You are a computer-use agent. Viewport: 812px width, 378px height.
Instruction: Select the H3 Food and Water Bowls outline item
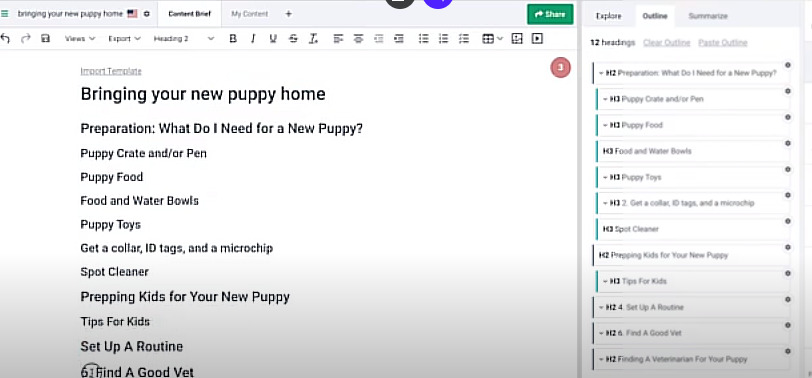tap(693, 151)
